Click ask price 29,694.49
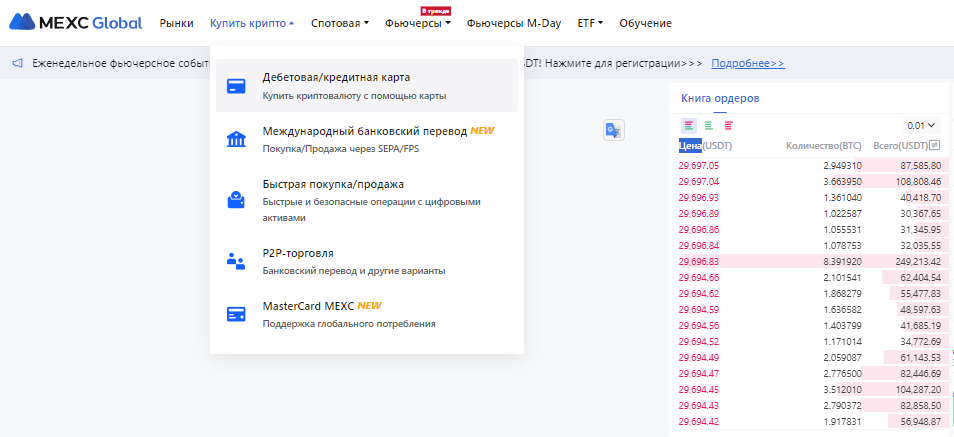Screen dimensions: 954x437 698,357
